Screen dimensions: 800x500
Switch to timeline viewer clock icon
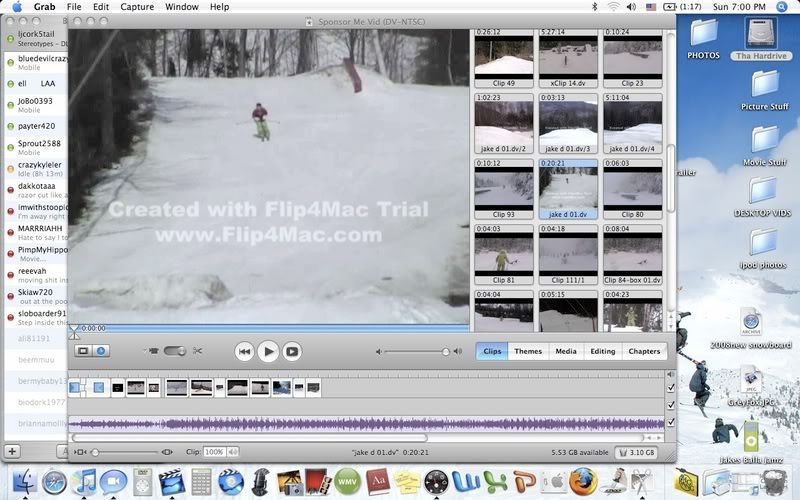[101, 351]
